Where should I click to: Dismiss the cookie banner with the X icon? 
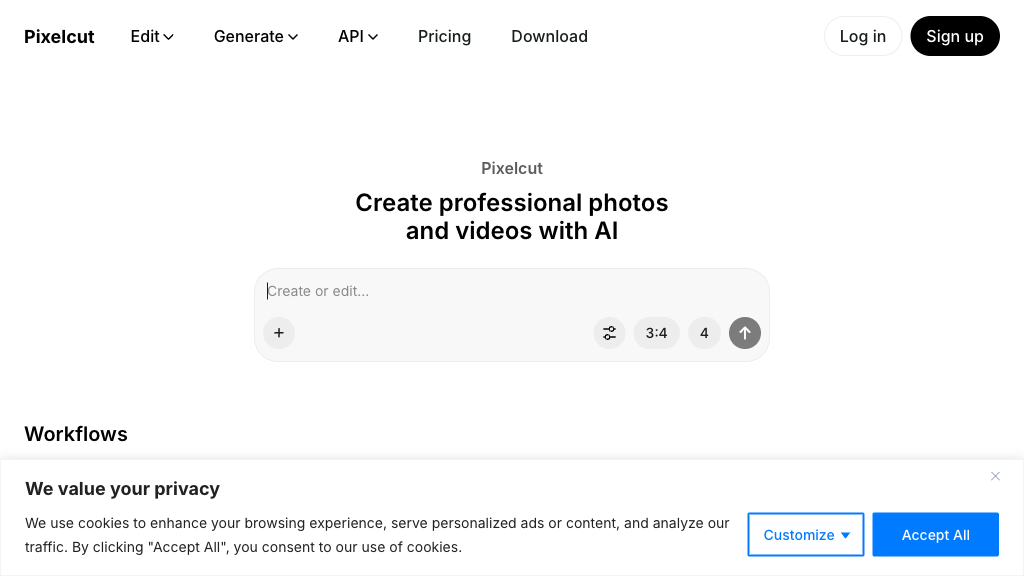[x=995, y=476]
